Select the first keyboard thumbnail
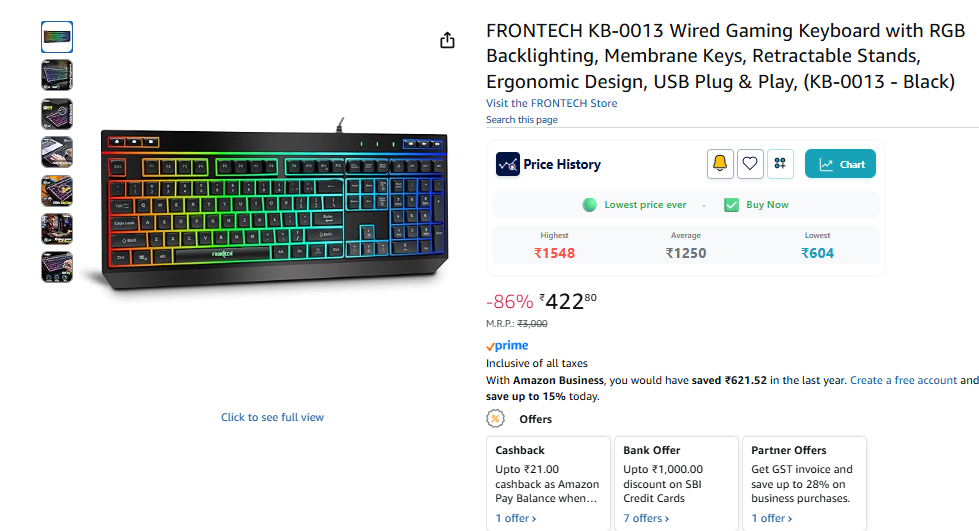979x531 pixels. point(57,37)
